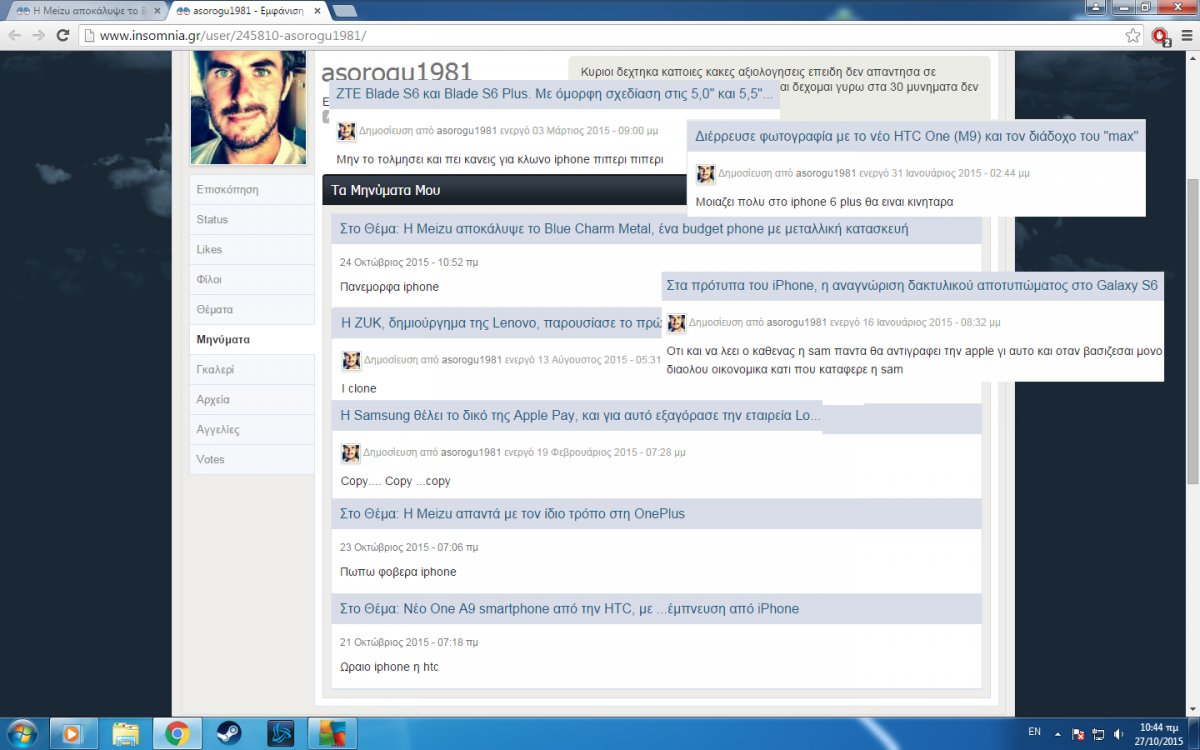Open Likes in profile sidebar
The height and width of the screenshot is (750, 1200).
pyautogui.click(x=251, y=249)
